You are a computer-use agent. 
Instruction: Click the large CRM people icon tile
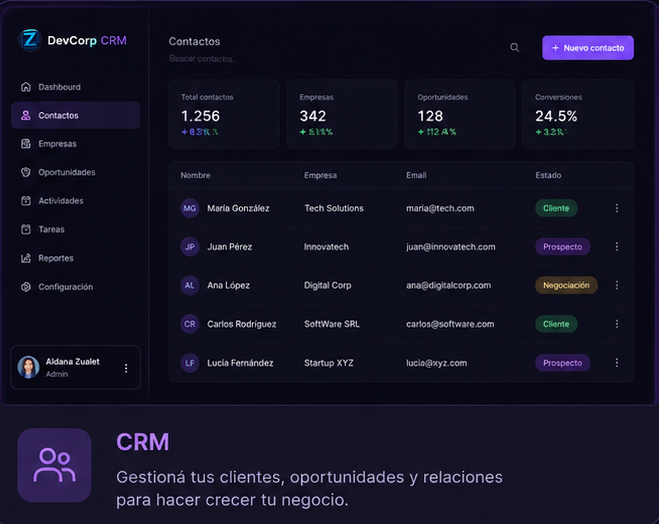point(54,465)
